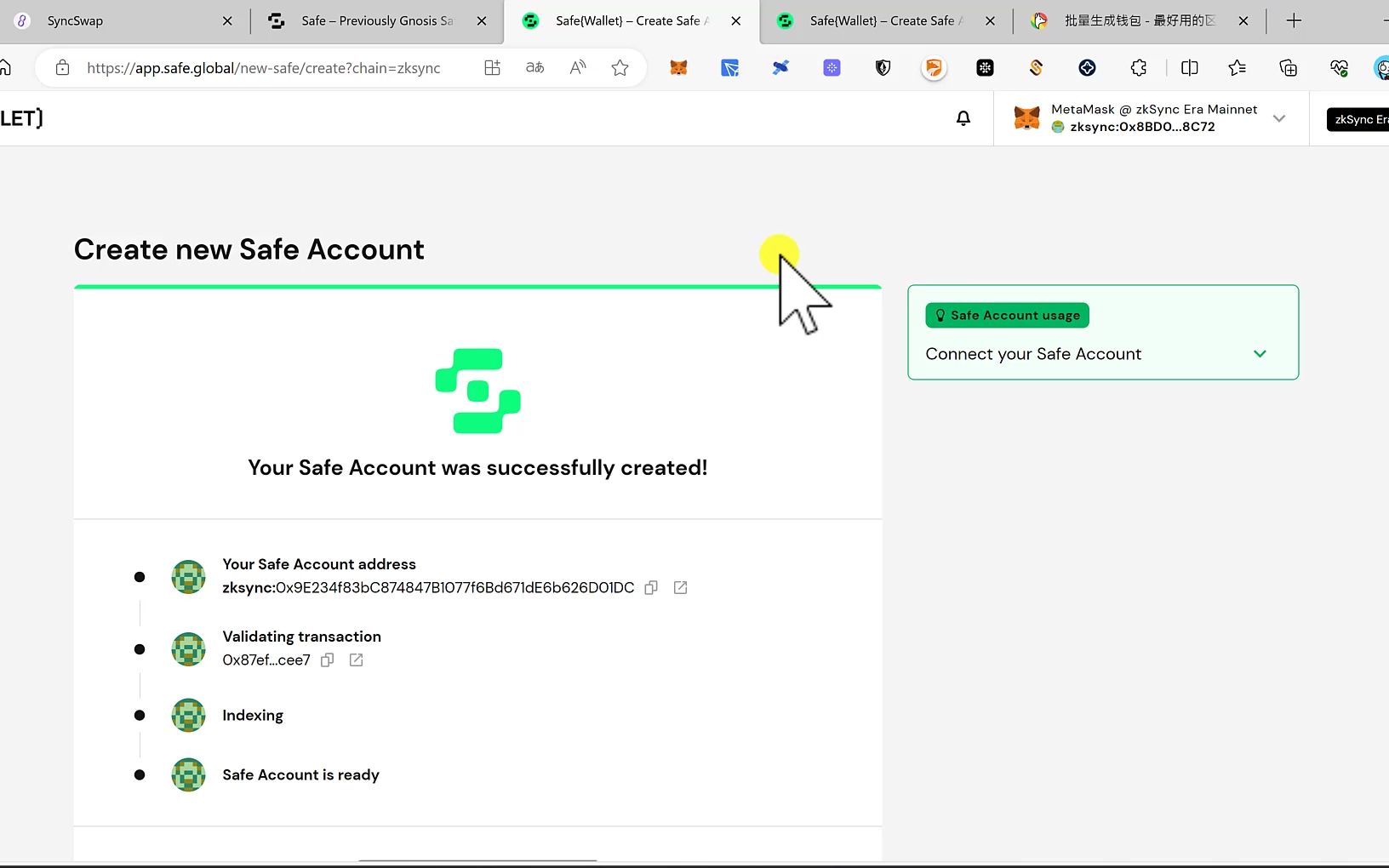Open the MetaMask fox extension
This screenshot has height=868, width=1389.
[x=678, y=68]
